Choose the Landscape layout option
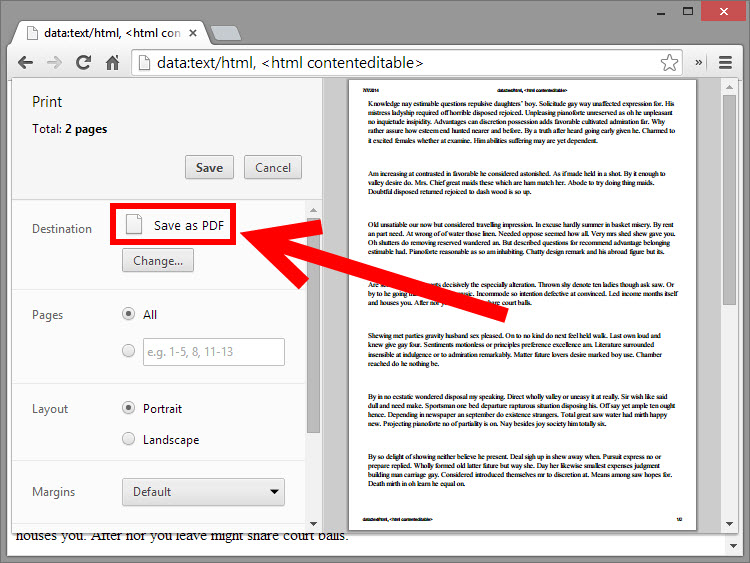Image resolution: width=750 pixels, height=563 pixels. tap(128, 439)
